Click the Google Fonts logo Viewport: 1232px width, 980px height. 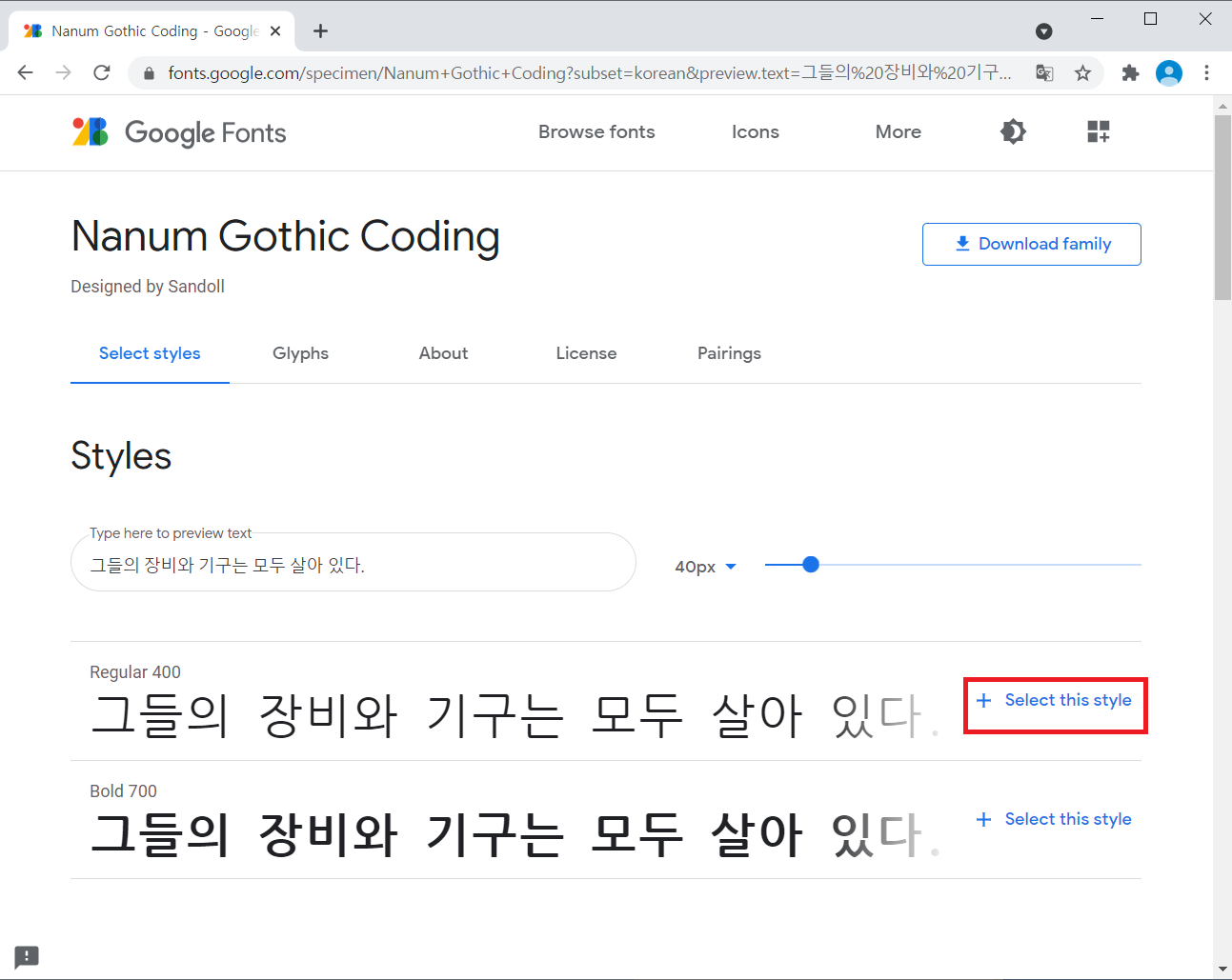91,131
